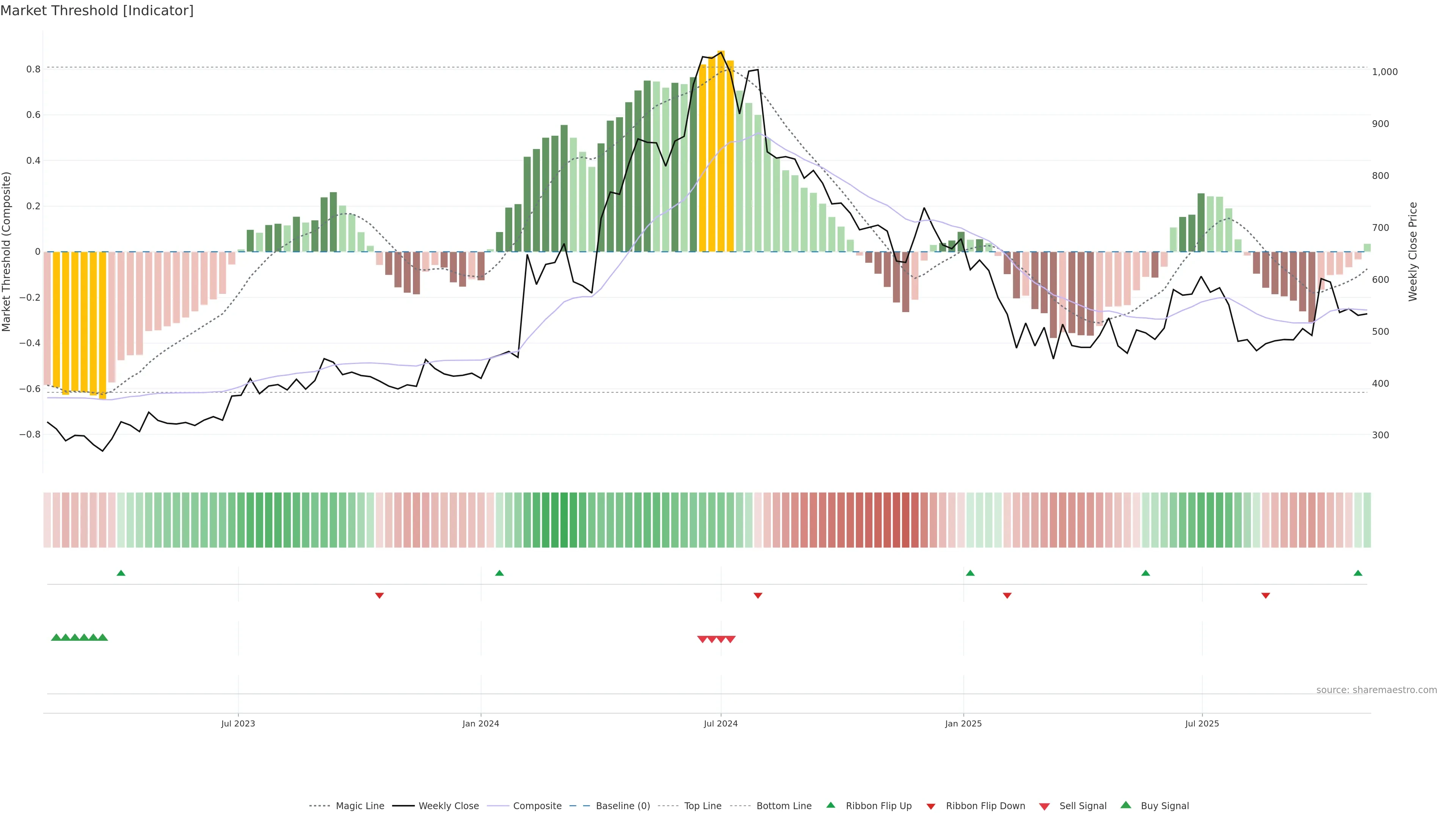Click the Market Threshold [Indicator] title

point(97,11)
